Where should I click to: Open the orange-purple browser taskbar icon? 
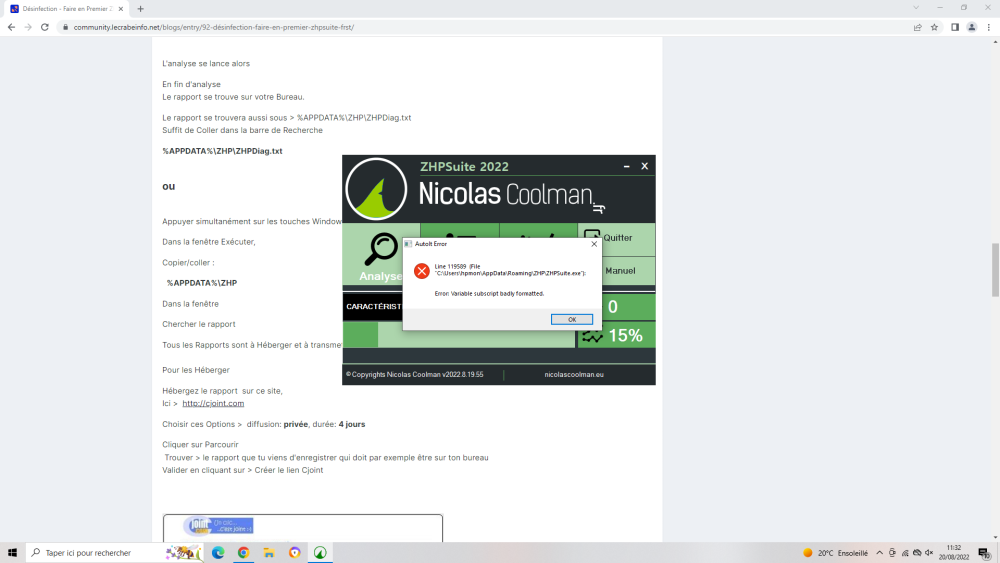(x=295, y=553)
